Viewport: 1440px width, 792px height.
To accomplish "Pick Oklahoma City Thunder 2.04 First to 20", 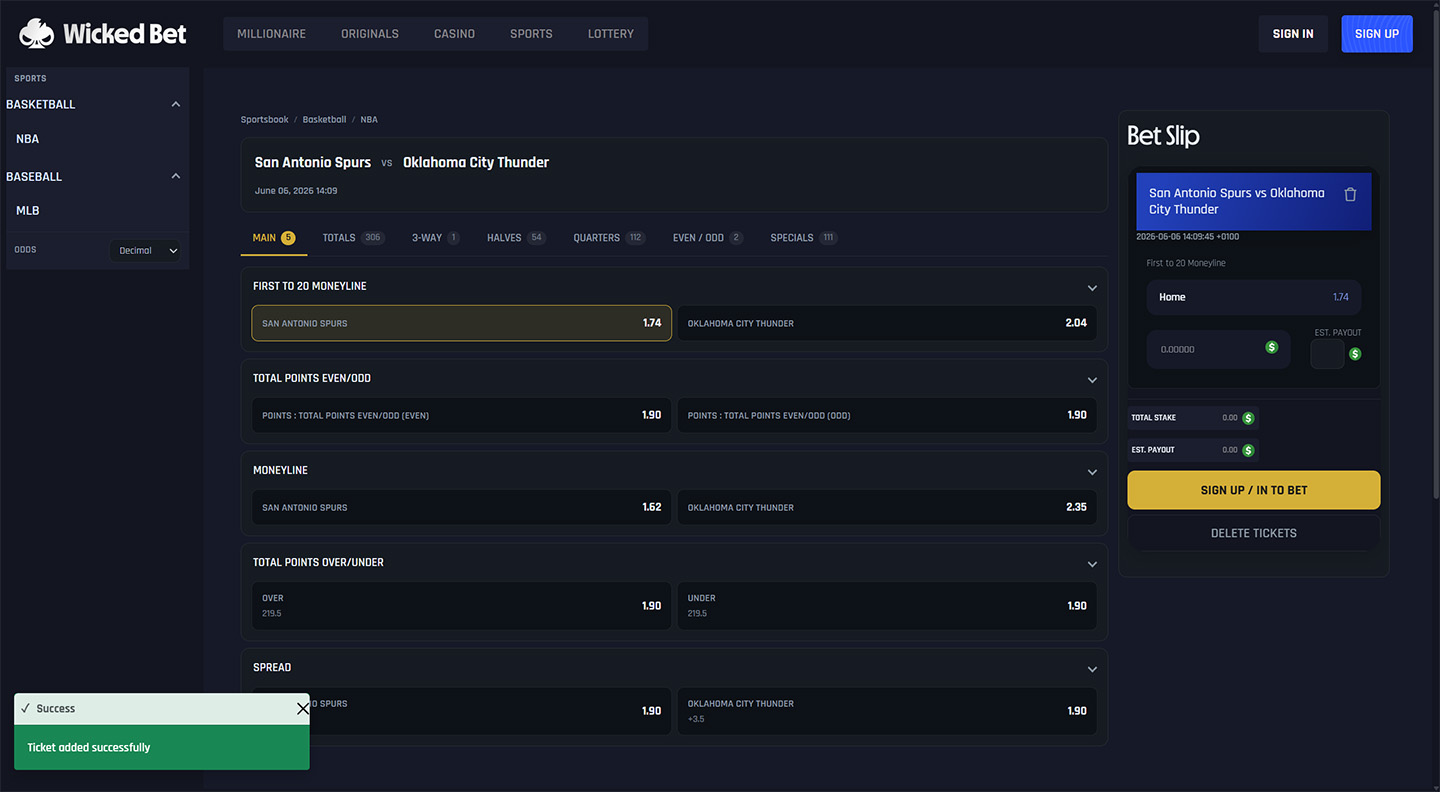I will (x=887, y=323).
